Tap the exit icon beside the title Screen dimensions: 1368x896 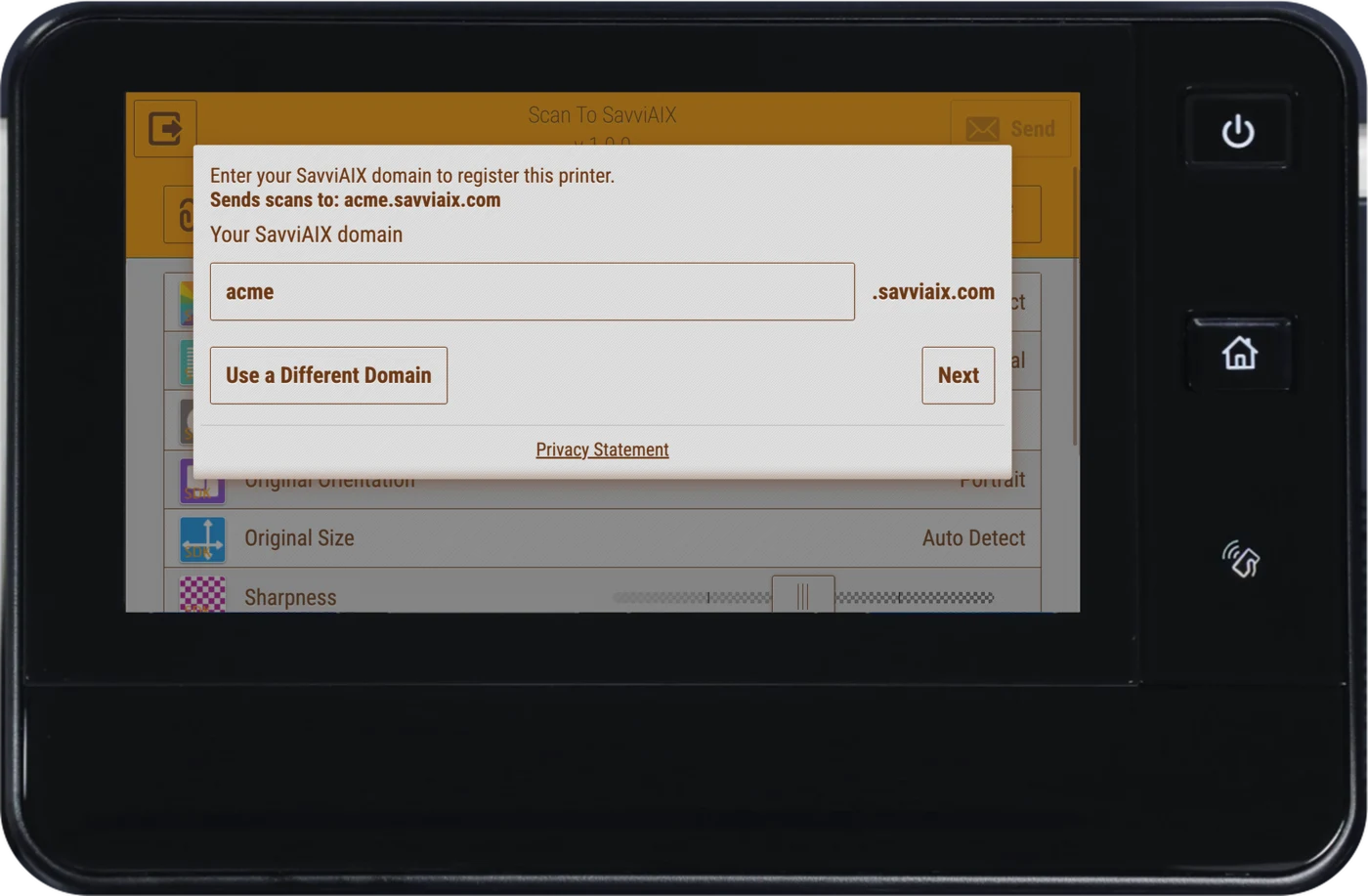pyautogui.click(x=165, y=128)
